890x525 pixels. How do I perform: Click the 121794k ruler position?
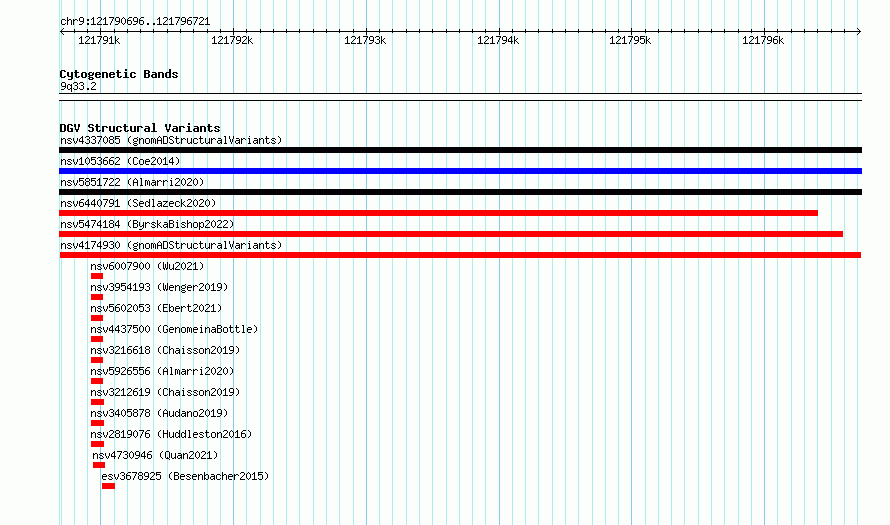tap(498, 40)
